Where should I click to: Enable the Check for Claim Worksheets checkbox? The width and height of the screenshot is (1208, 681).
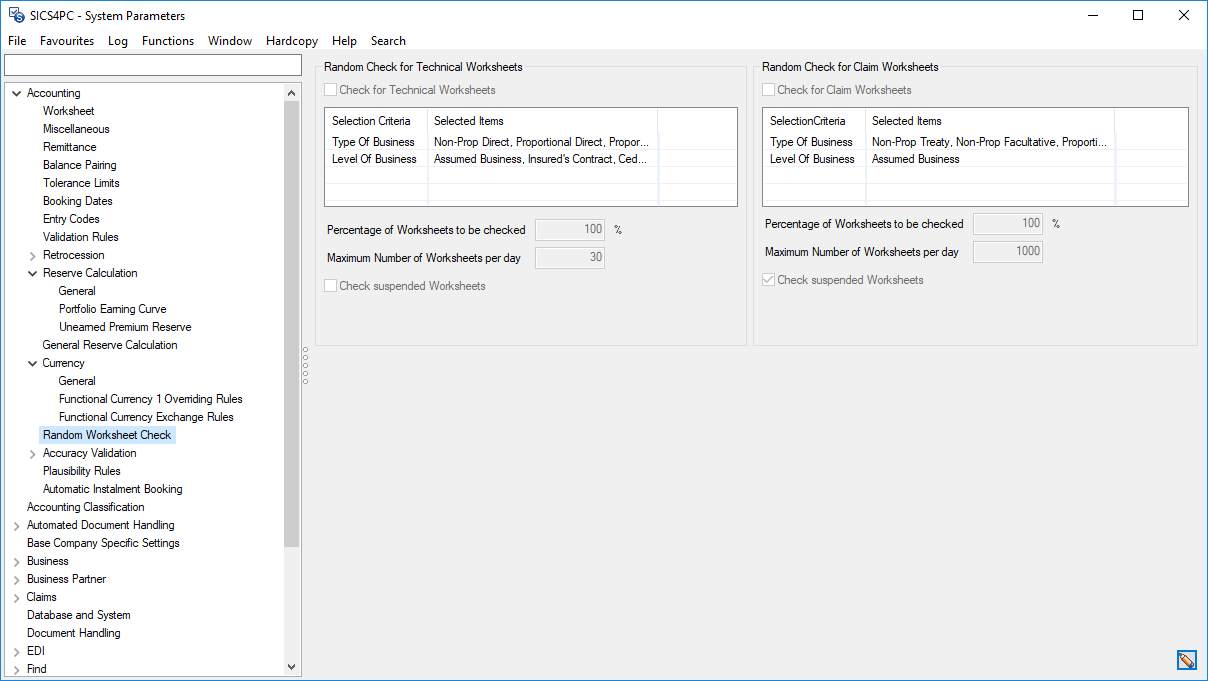click(768, 89)
